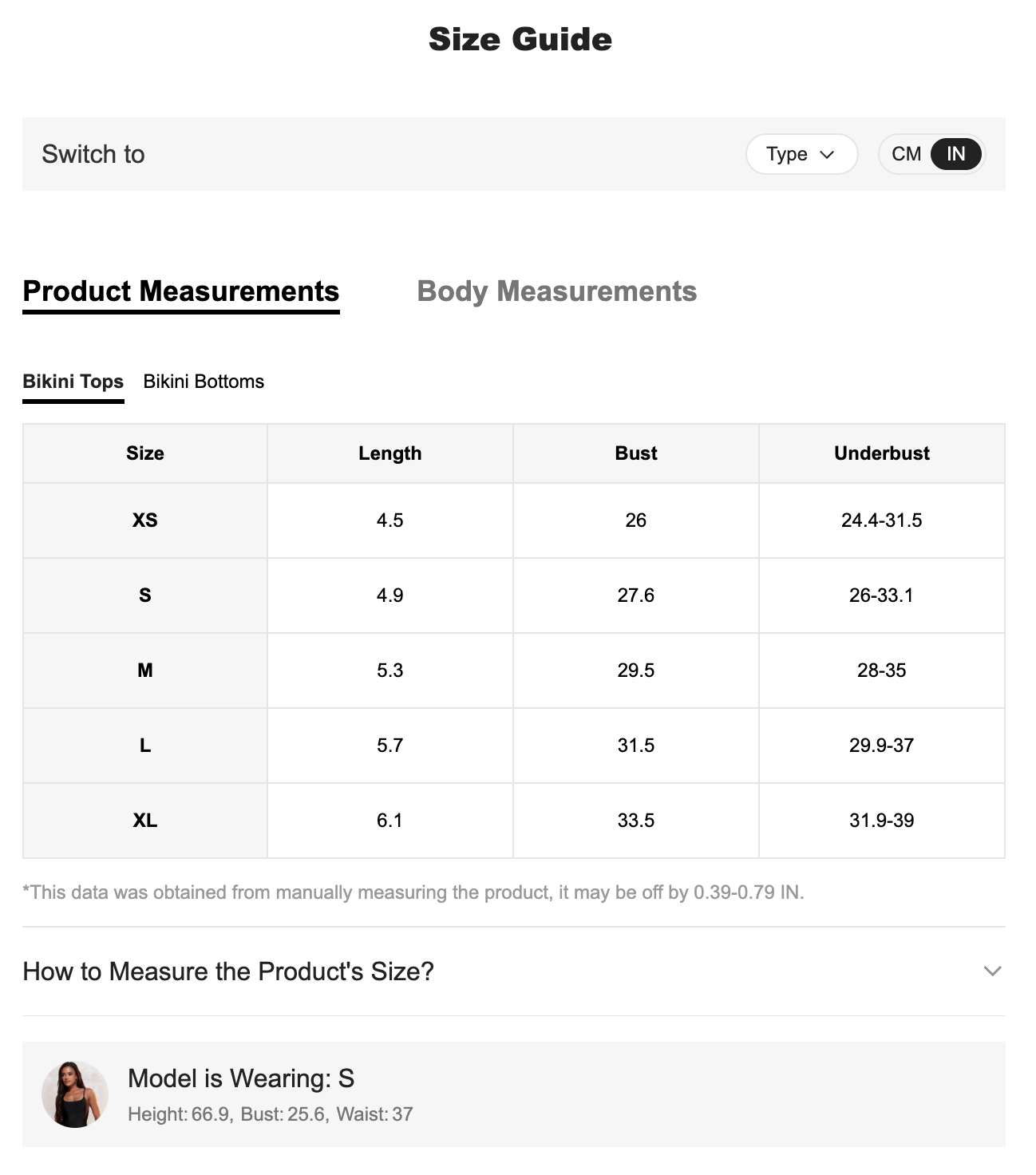Select the Bikini Tops sub-tab
The image size is (1036, 1175).
(x=73, y=382)
